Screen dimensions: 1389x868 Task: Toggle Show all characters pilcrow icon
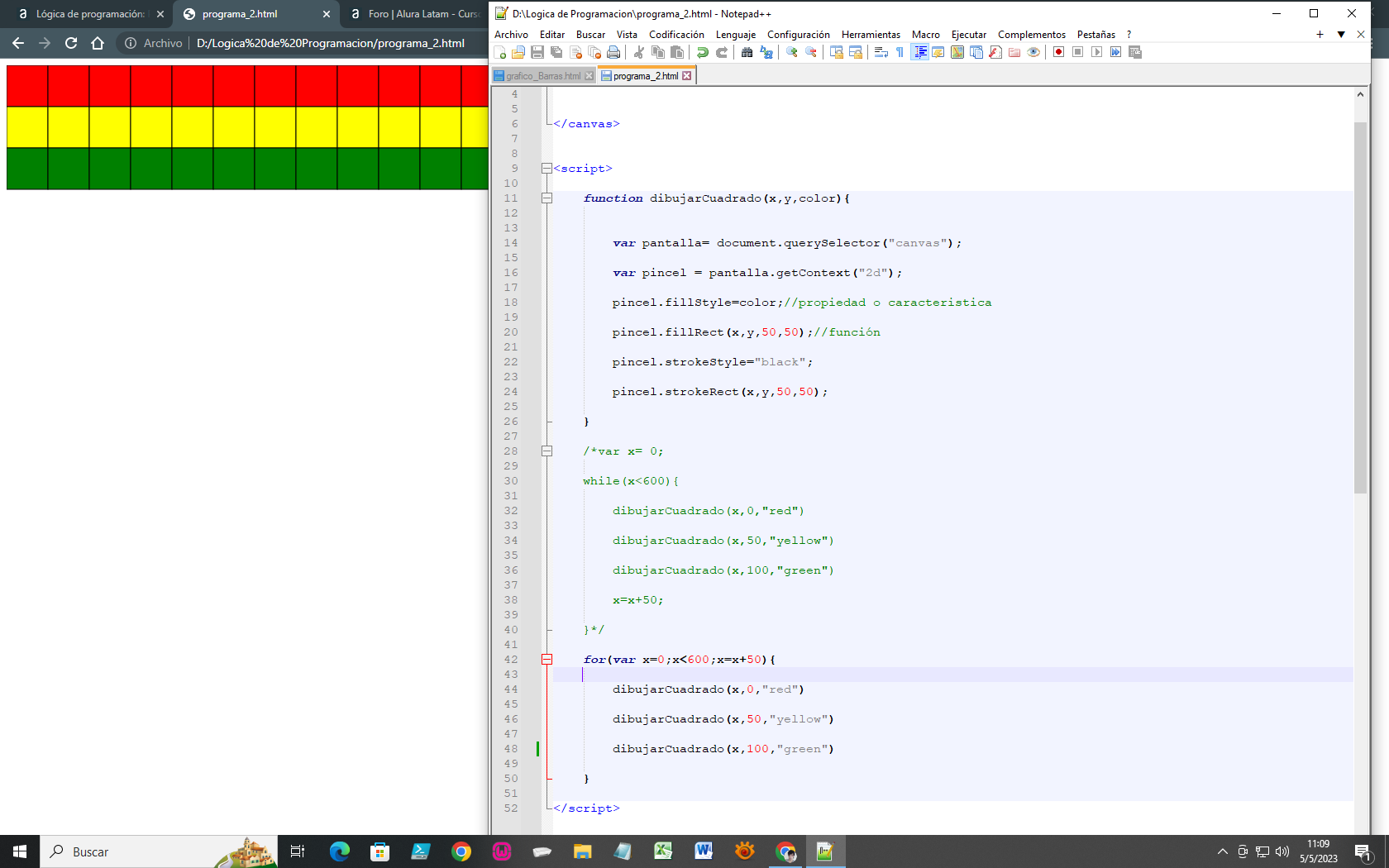coord(900,52)
